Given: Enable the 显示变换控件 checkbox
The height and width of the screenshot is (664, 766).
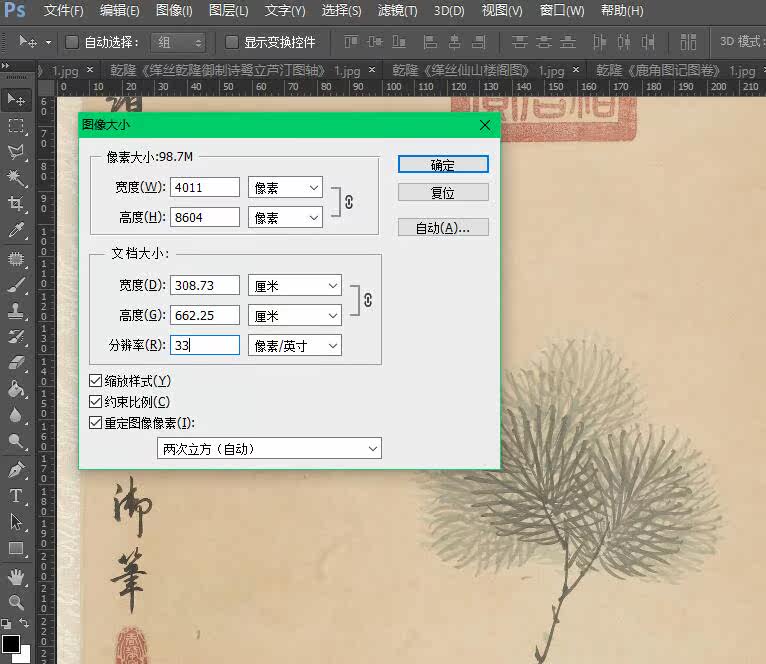Looking at the screenshot, I should pyautogui.click(x=232, y=42).
